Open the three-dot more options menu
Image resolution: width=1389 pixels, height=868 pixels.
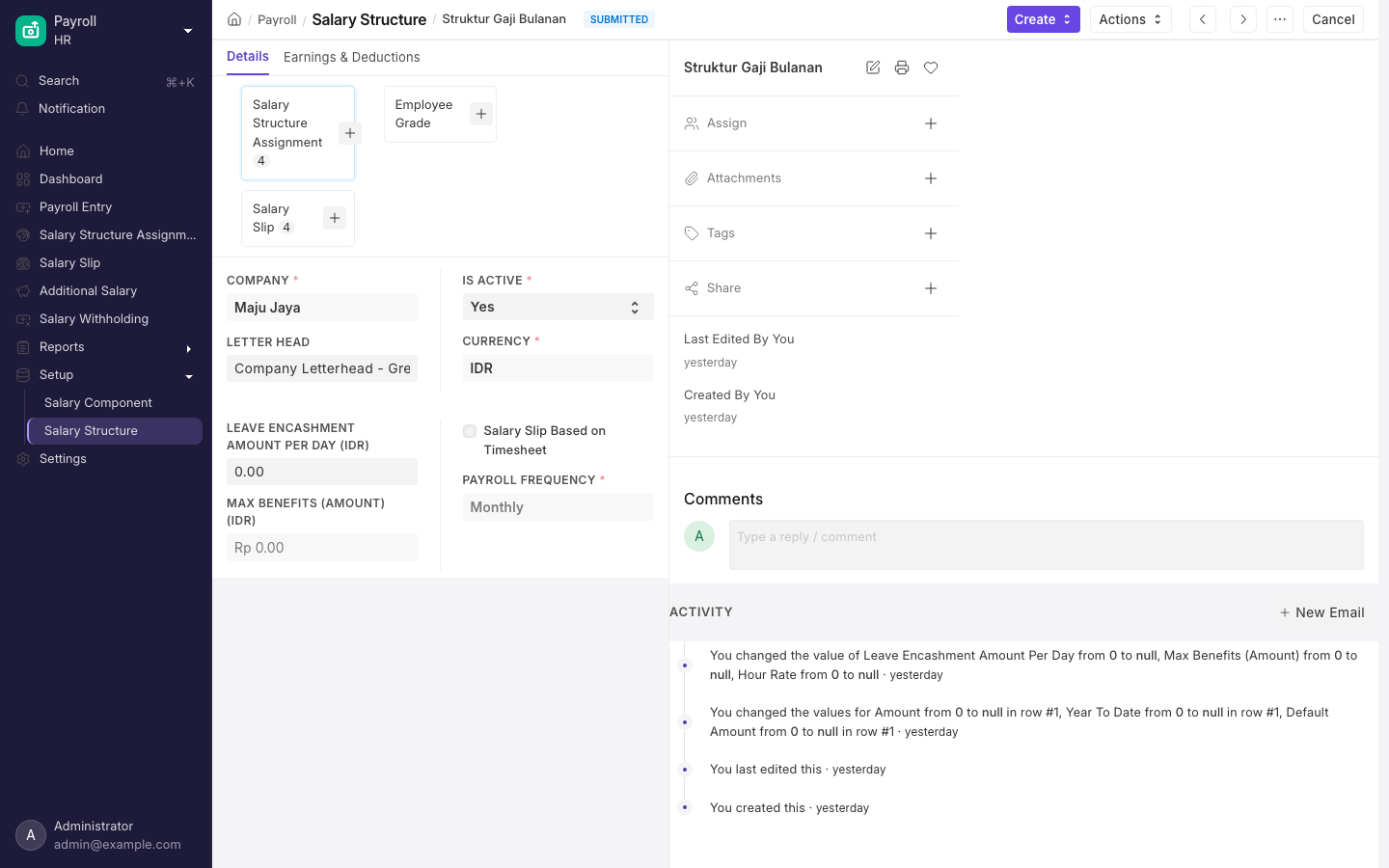click(x=1280, y=19)
